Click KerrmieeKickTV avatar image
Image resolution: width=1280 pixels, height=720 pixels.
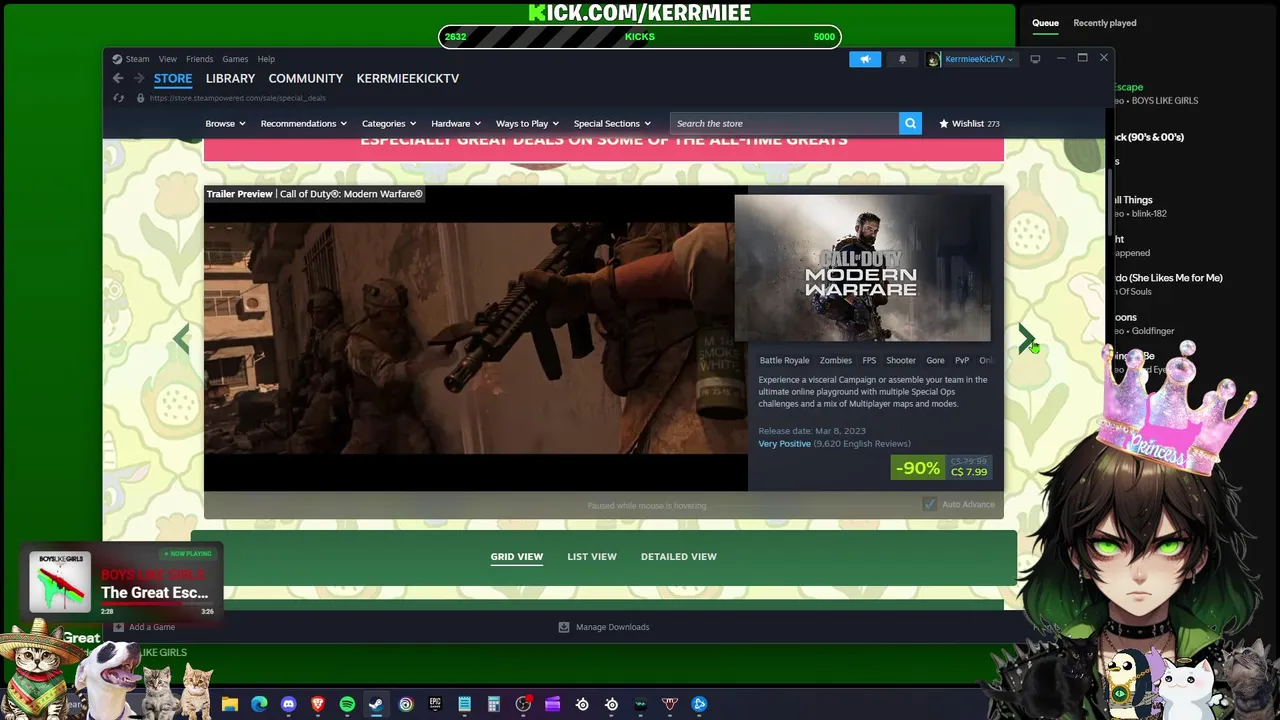point(933,59)
